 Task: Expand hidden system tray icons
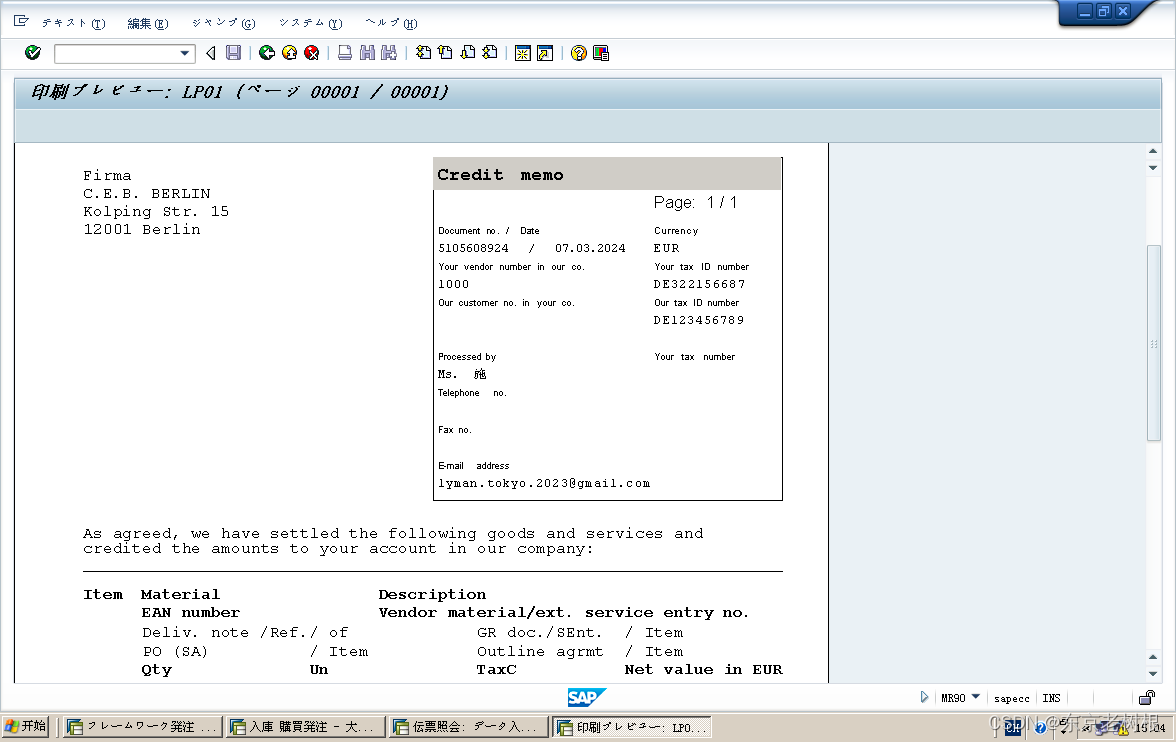point(1086,730)
